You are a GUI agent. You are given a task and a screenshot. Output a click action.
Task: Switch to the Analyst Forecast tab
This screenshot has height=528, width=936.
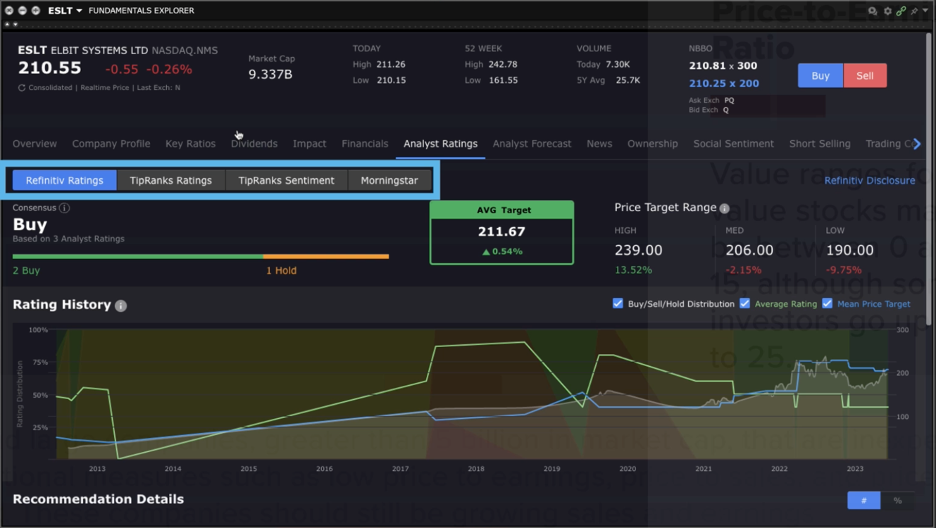531,144
